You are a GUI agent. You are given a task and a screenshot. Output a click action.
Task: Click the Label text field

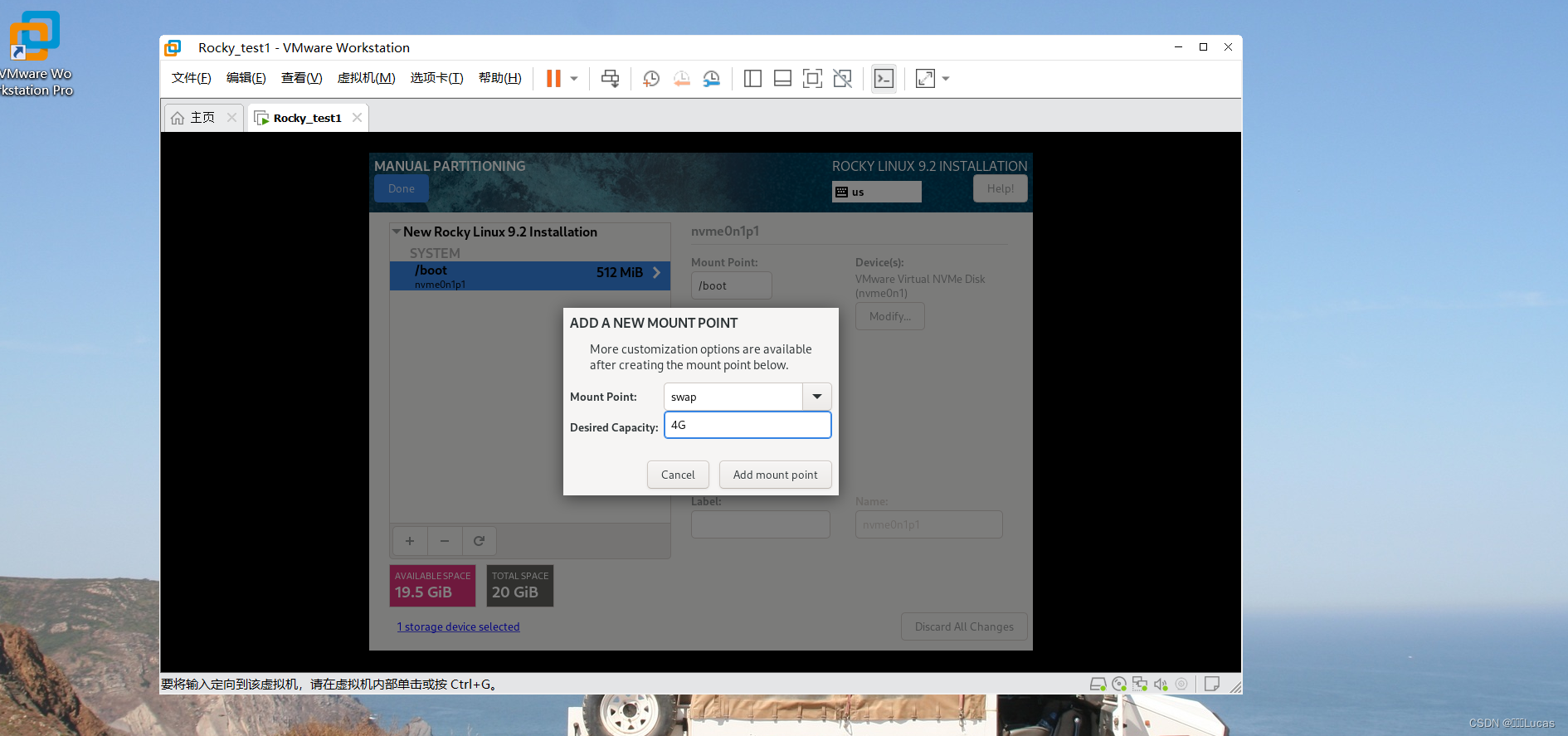coord(760,524)
